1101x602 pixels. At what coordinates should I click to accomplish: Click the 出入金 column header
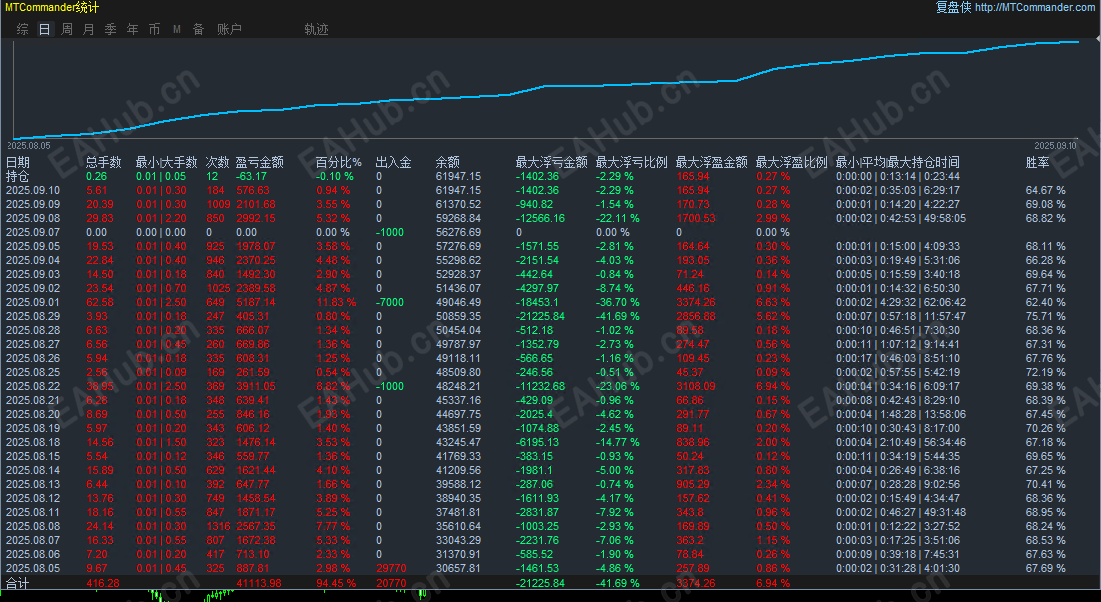click(x=393, y=162)
